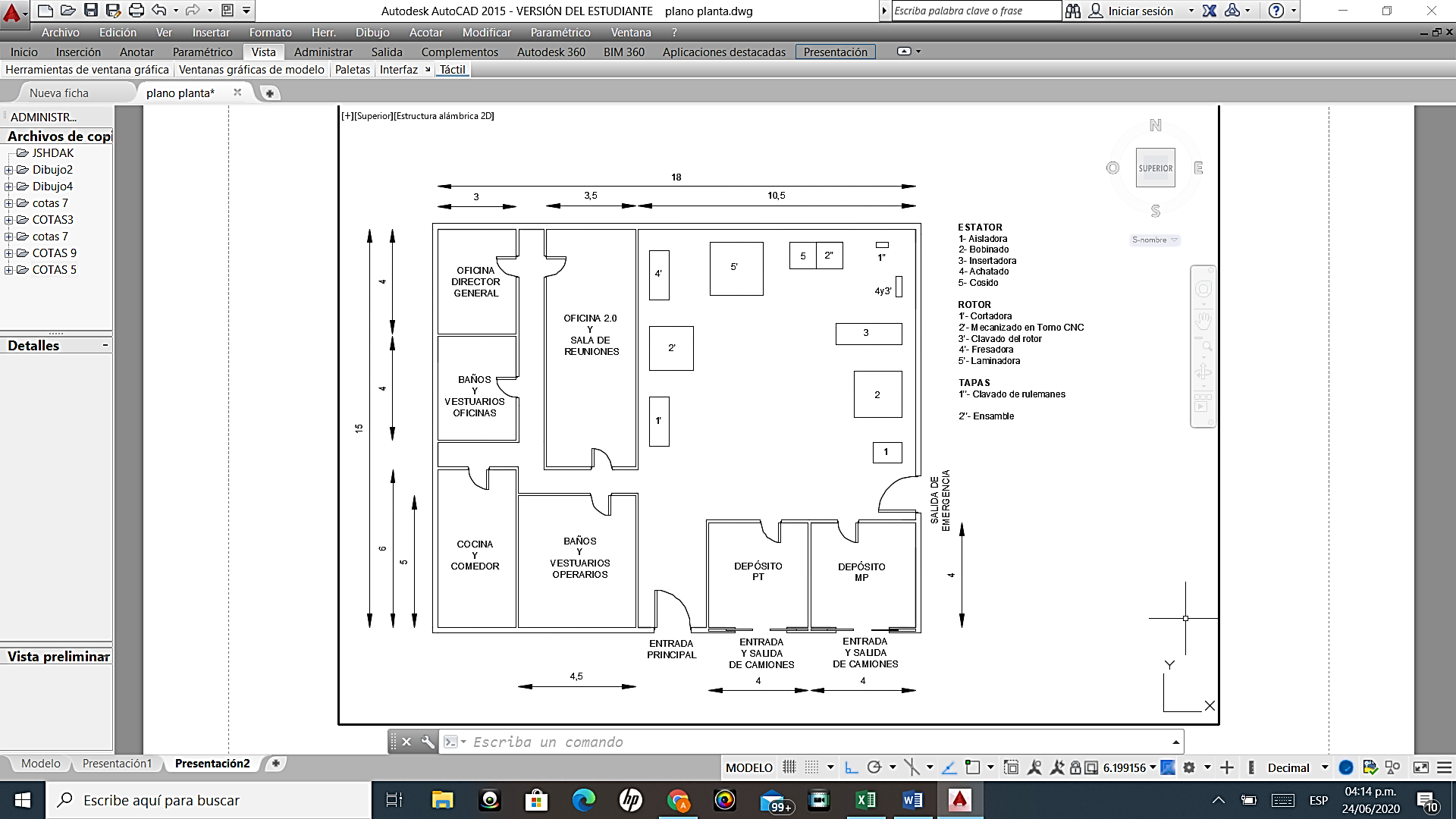Click the Clean Screen icon in status bar
Screen dimensions: 1456x819
tap(1421, 767)
